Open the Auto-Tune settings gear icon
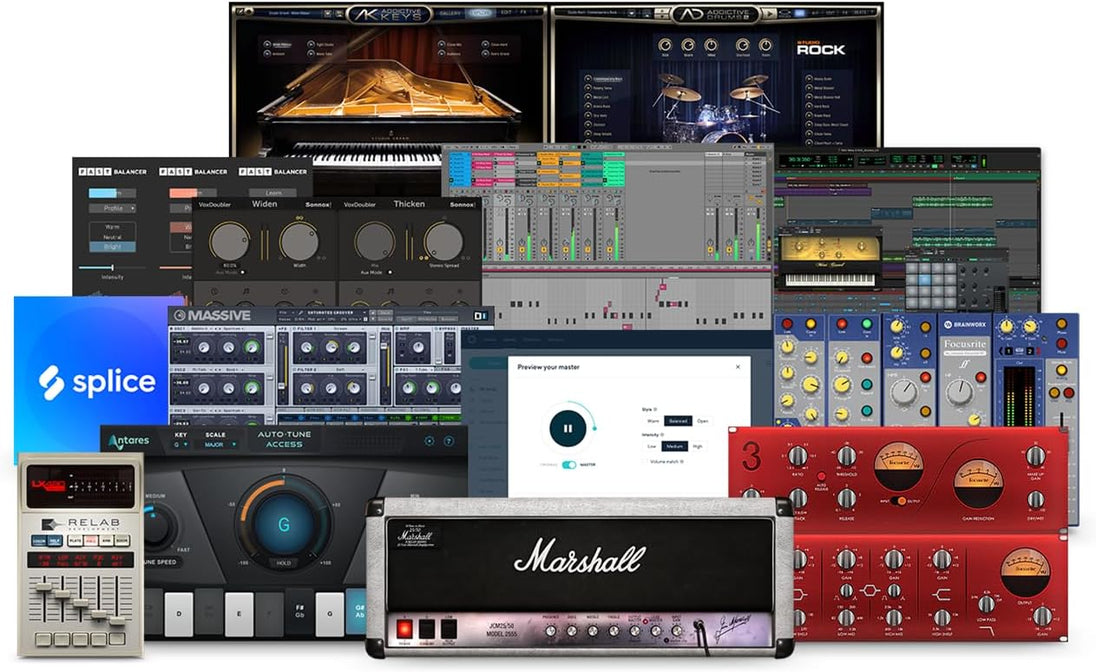1096x672 pixels. (x=430, y=441)
